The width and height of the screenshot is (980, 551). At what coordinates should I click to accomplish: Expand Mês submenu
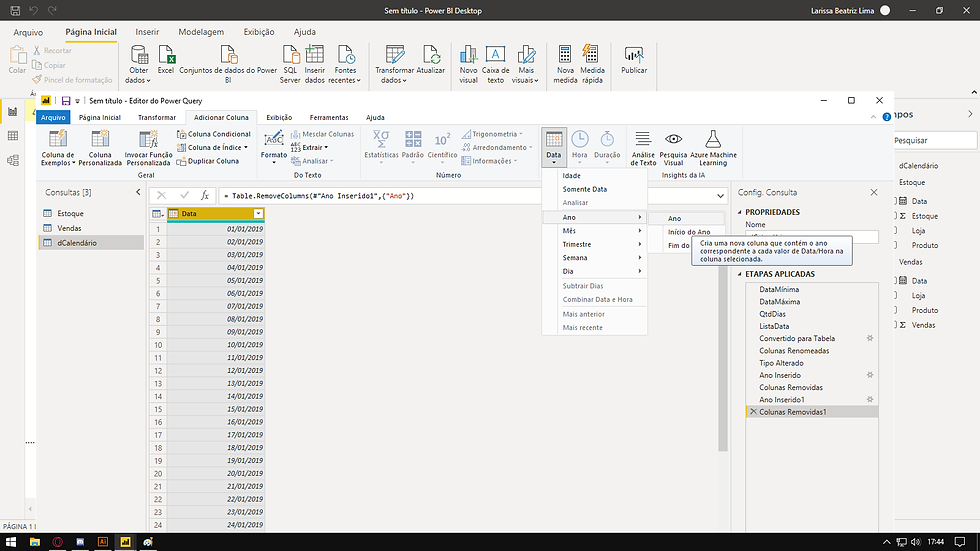(594, 231)
